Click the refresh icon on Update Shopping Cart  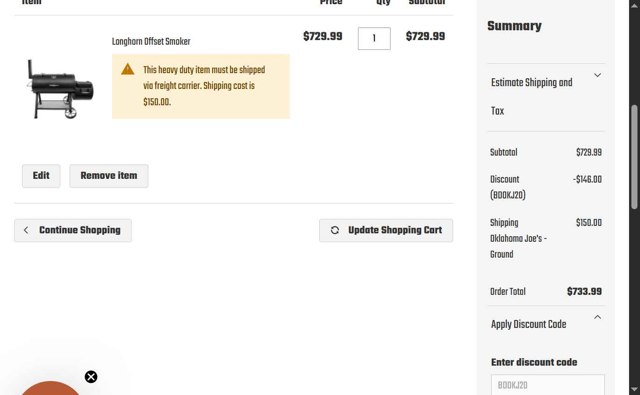(335, 230)
